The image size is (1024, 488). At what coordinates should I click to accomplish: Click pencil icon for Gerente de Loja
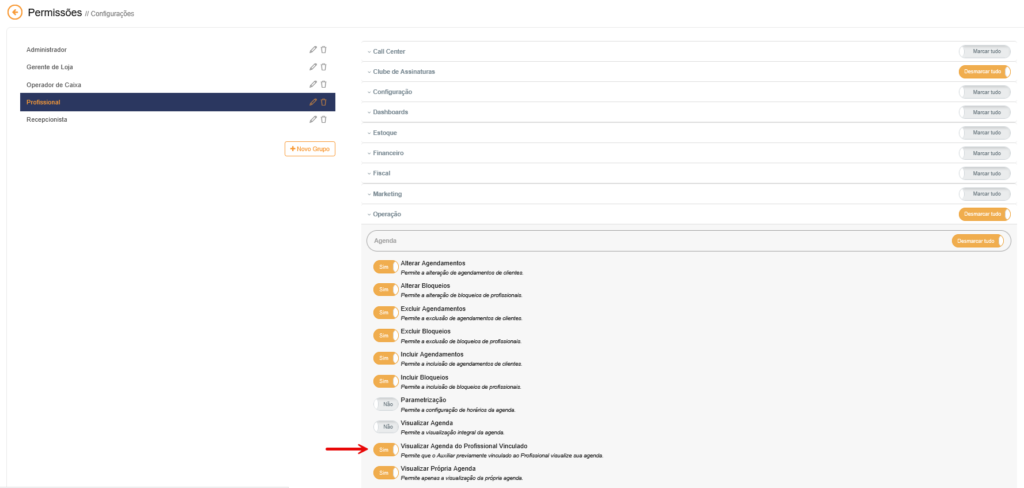click(x=313, y=67)
